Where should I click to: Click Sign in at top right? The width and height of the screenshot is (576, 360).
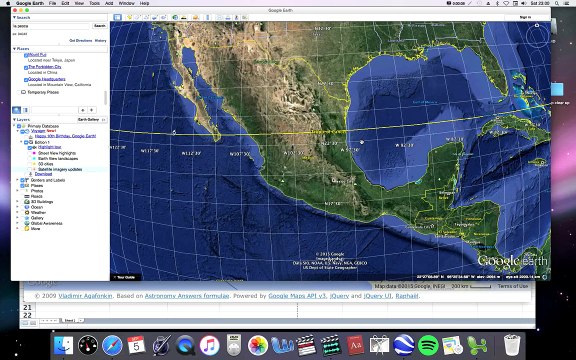[525, 17]
